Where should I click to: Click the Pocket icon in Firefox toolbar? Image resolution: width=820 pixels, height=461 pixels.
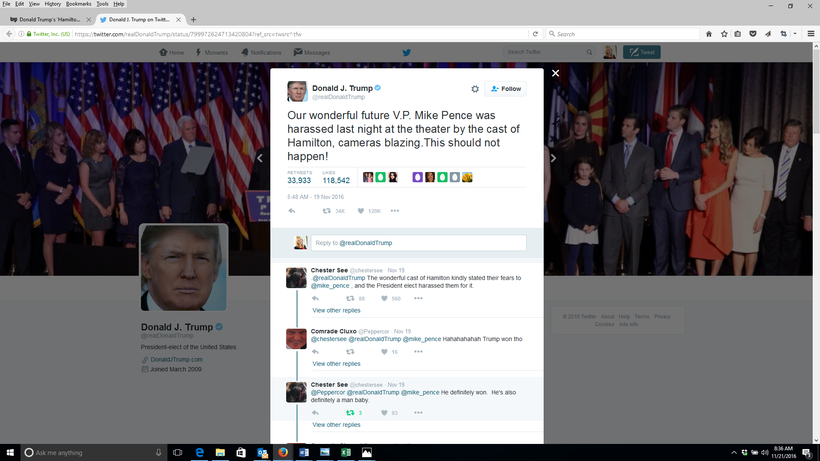(x=753, y=34)
